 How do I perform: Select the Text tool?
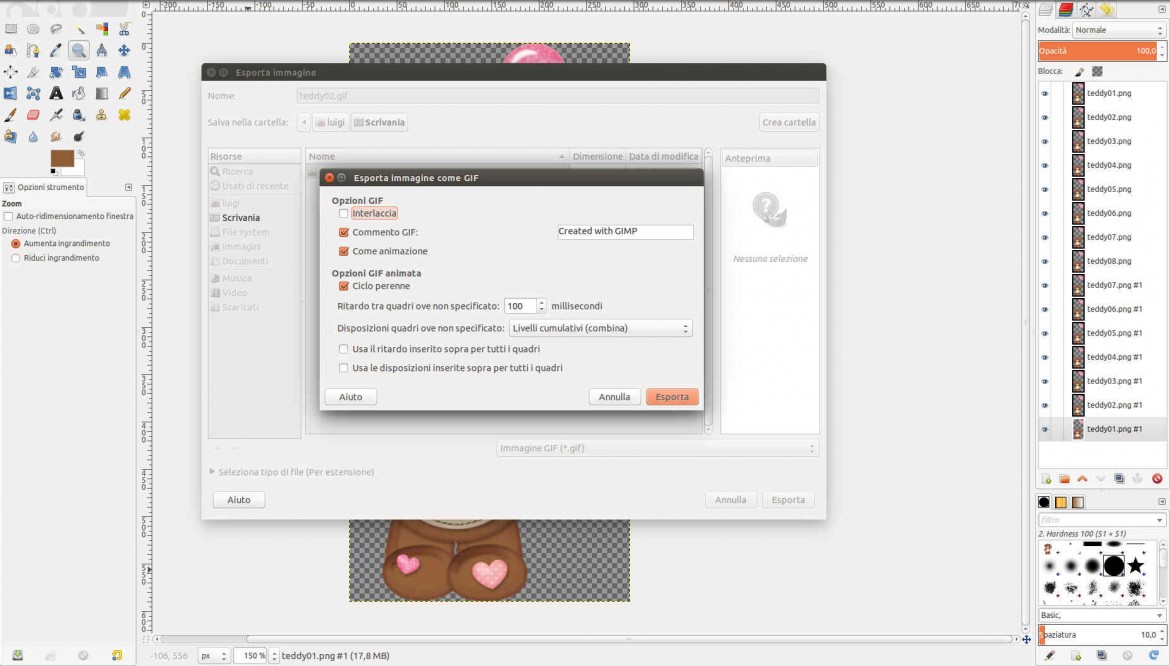55,92
